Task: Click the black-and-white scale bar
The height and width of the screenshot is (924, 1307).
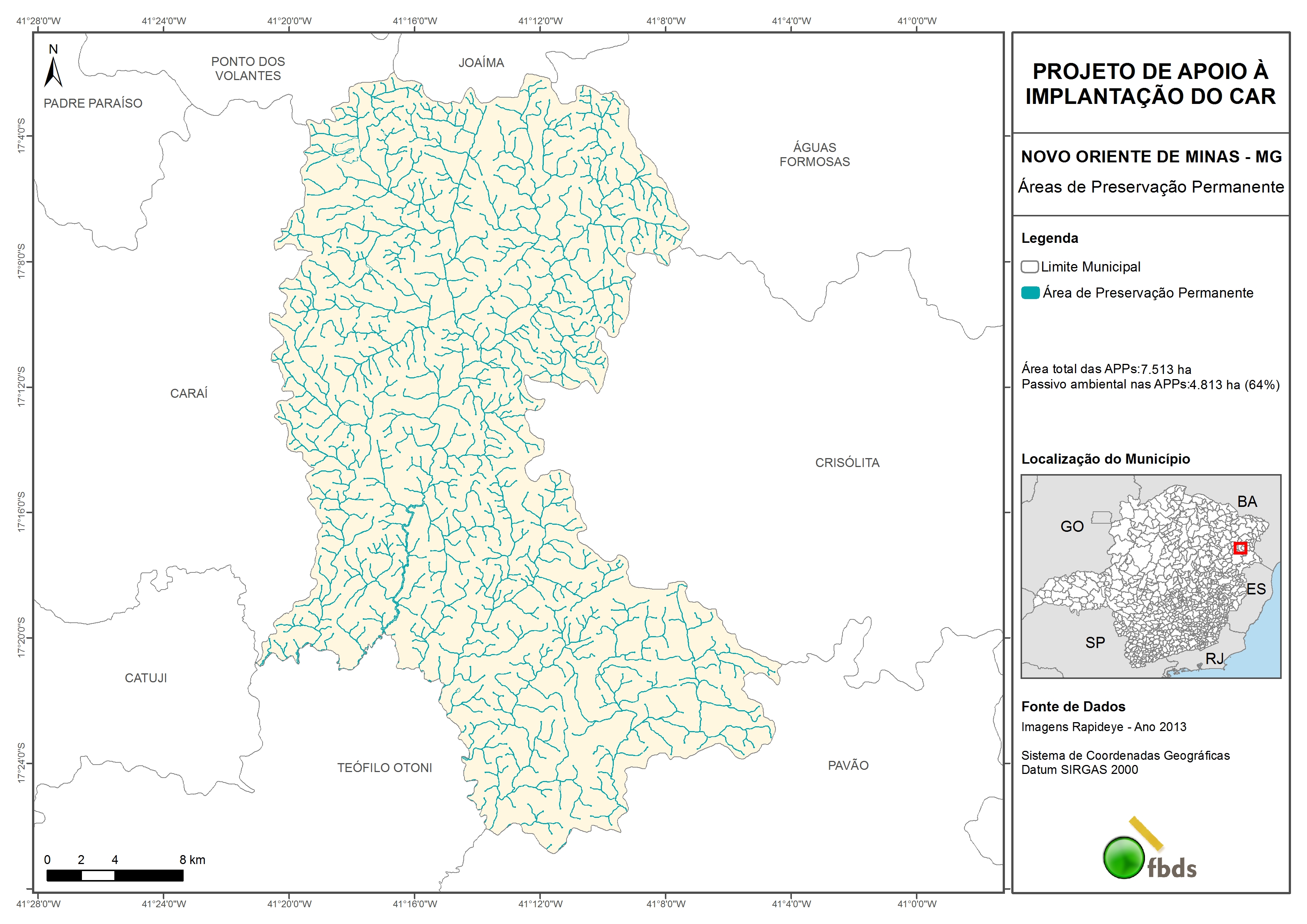Action: click(115, 876)
